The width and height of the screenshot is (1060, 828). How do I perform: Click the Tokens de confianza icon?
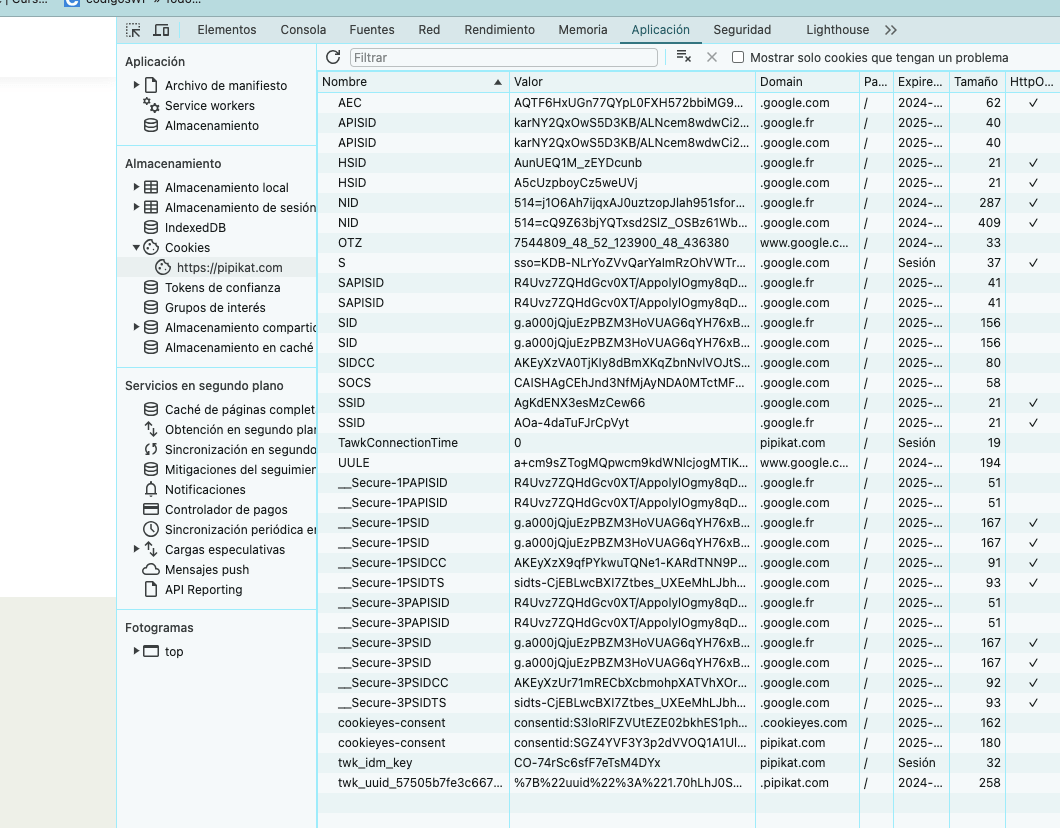151,287
